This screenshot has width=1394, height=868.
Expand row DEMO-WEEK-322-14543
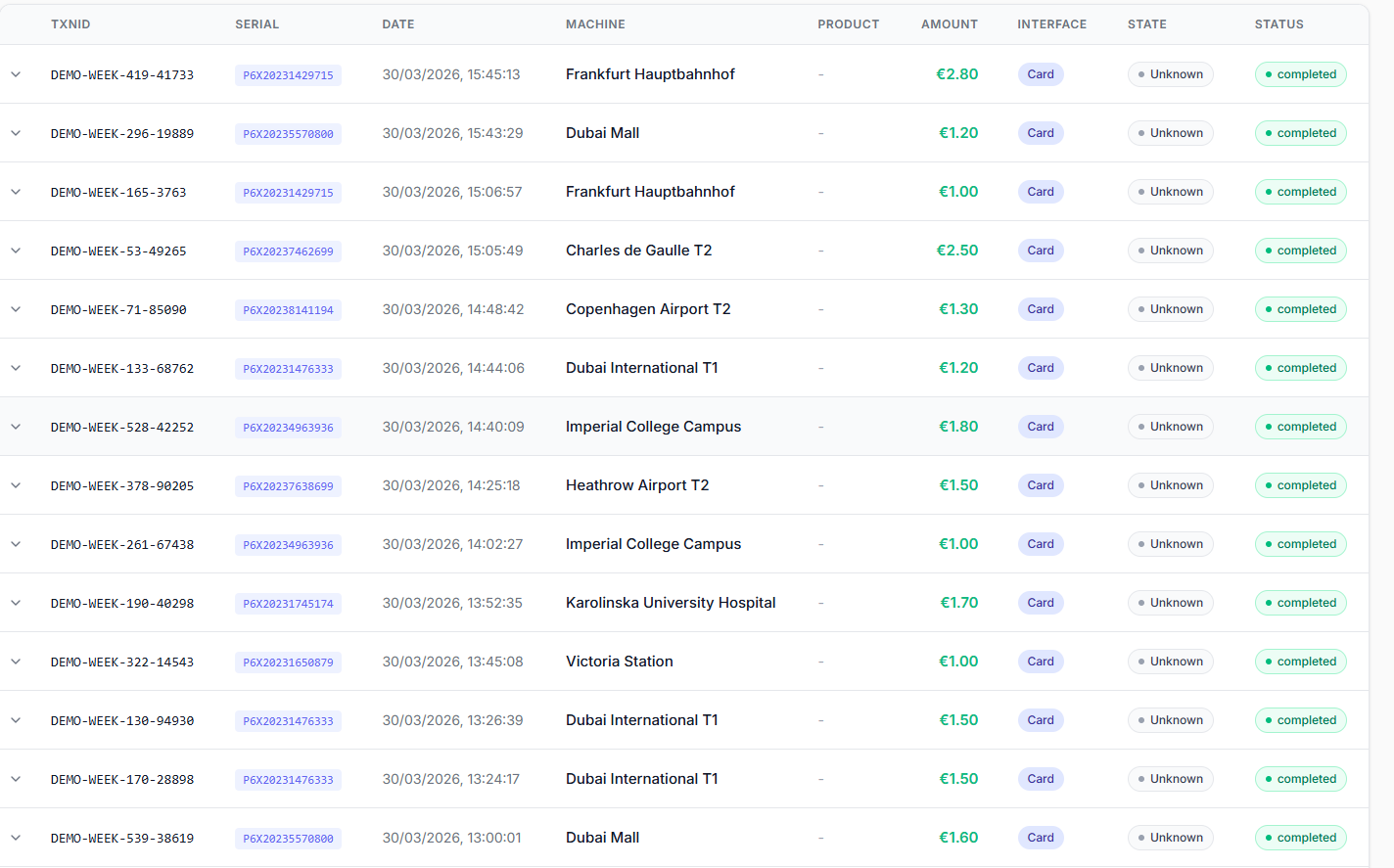[16, 662]
